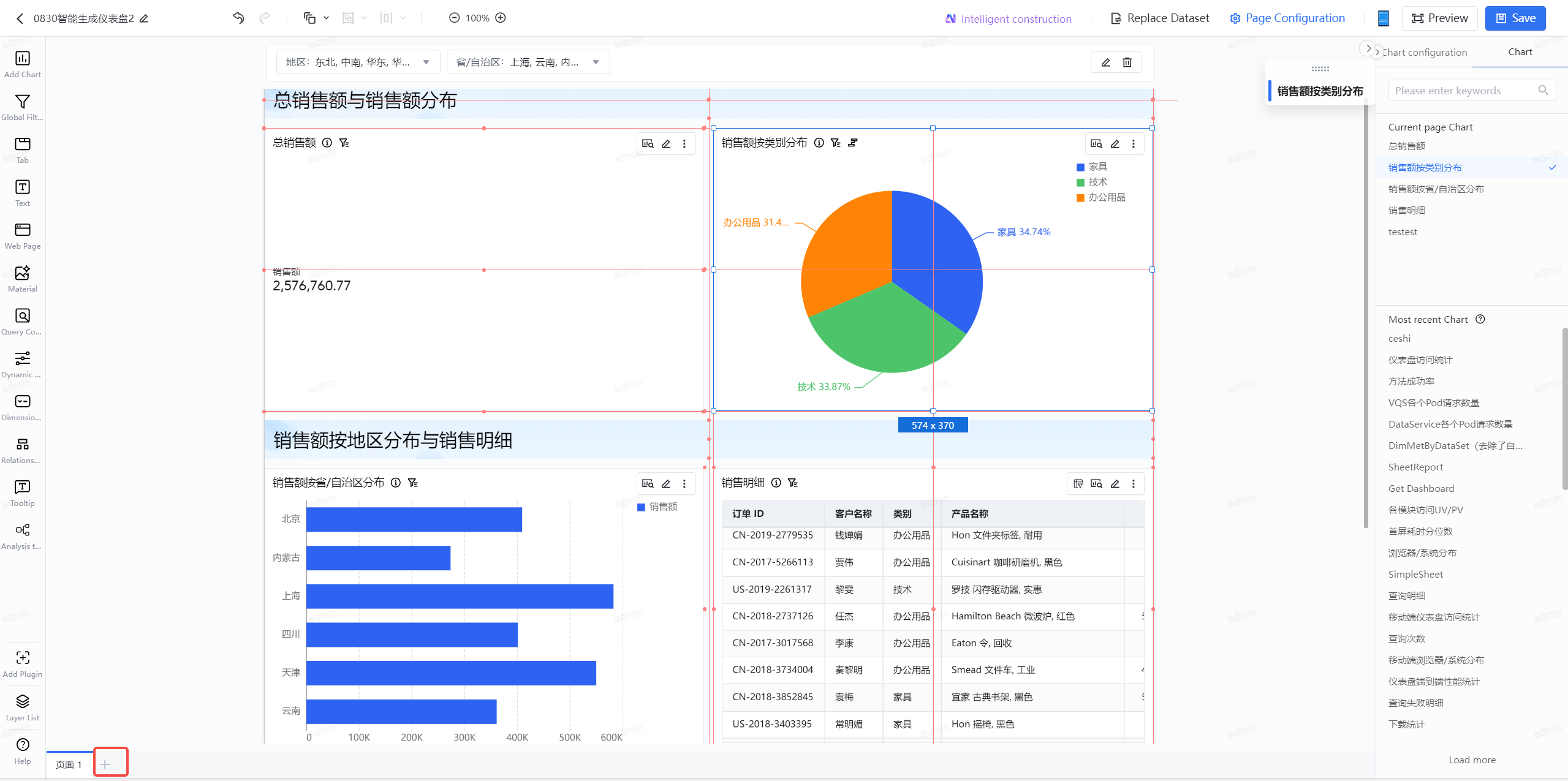Screen dimensions: 1568x781
Task: Add a Web Page component
Action: coord(23,236)
